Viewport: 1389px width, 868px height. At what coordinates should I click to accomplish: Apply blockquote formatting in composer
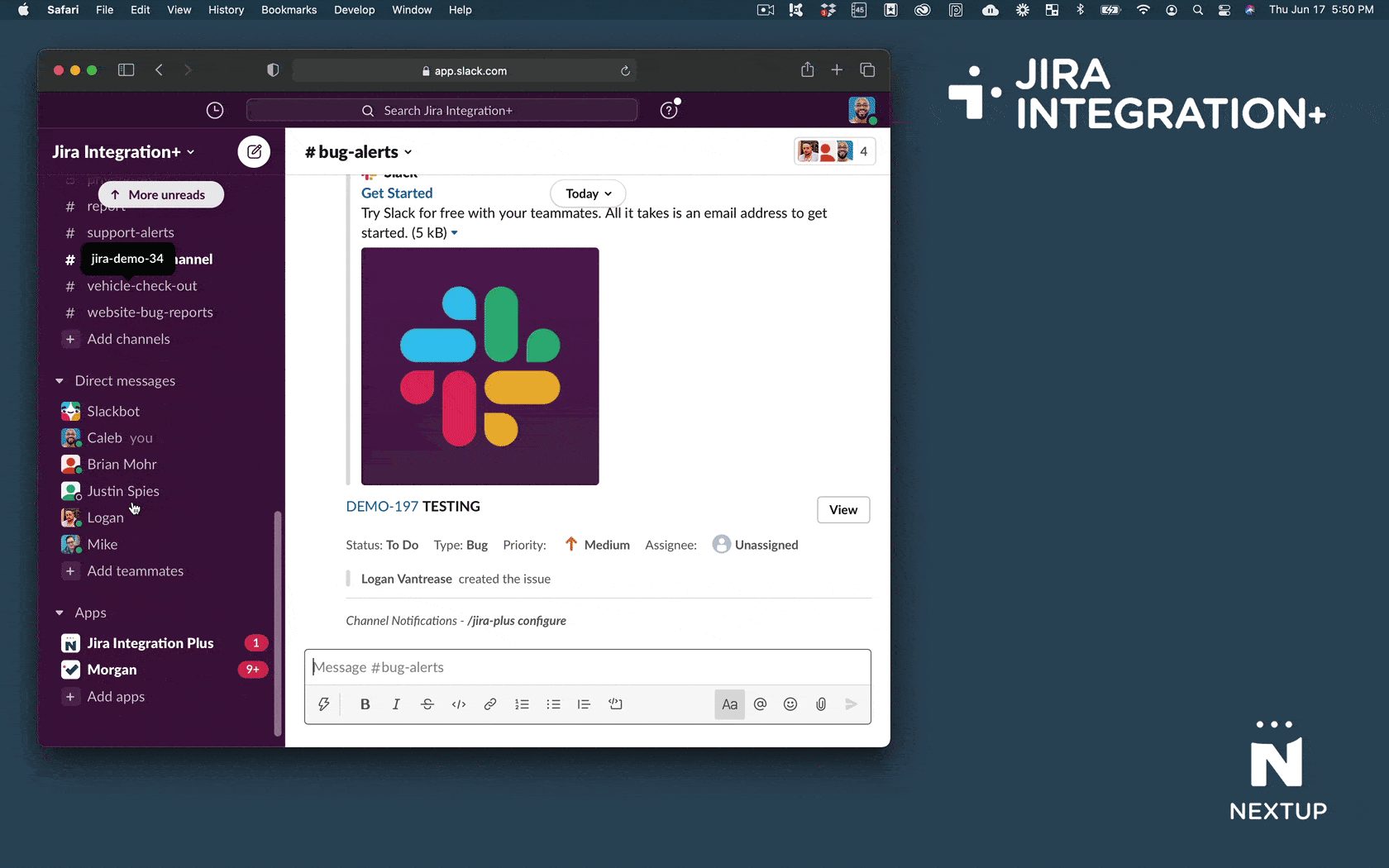[x=584, y=704]
